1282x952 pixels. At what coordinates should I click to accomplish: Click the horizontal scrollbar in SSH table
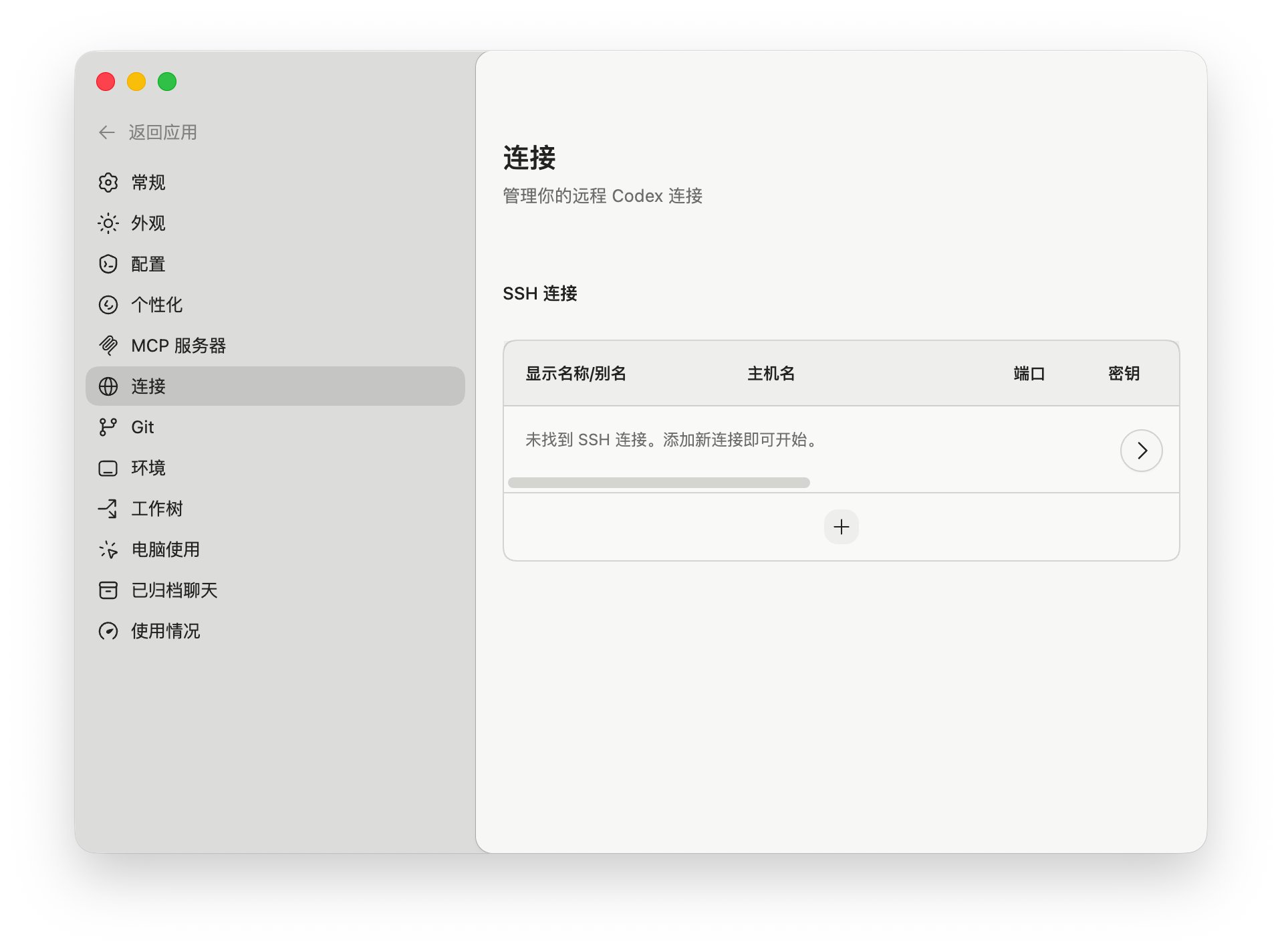point(658,483)
